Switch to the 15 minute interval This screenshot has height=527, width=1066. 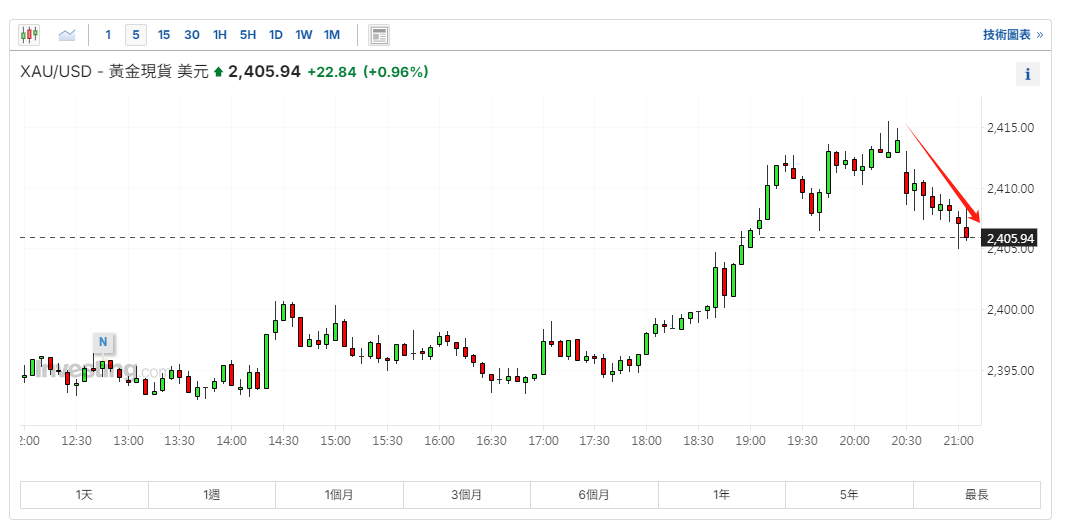tap(164, 35)
